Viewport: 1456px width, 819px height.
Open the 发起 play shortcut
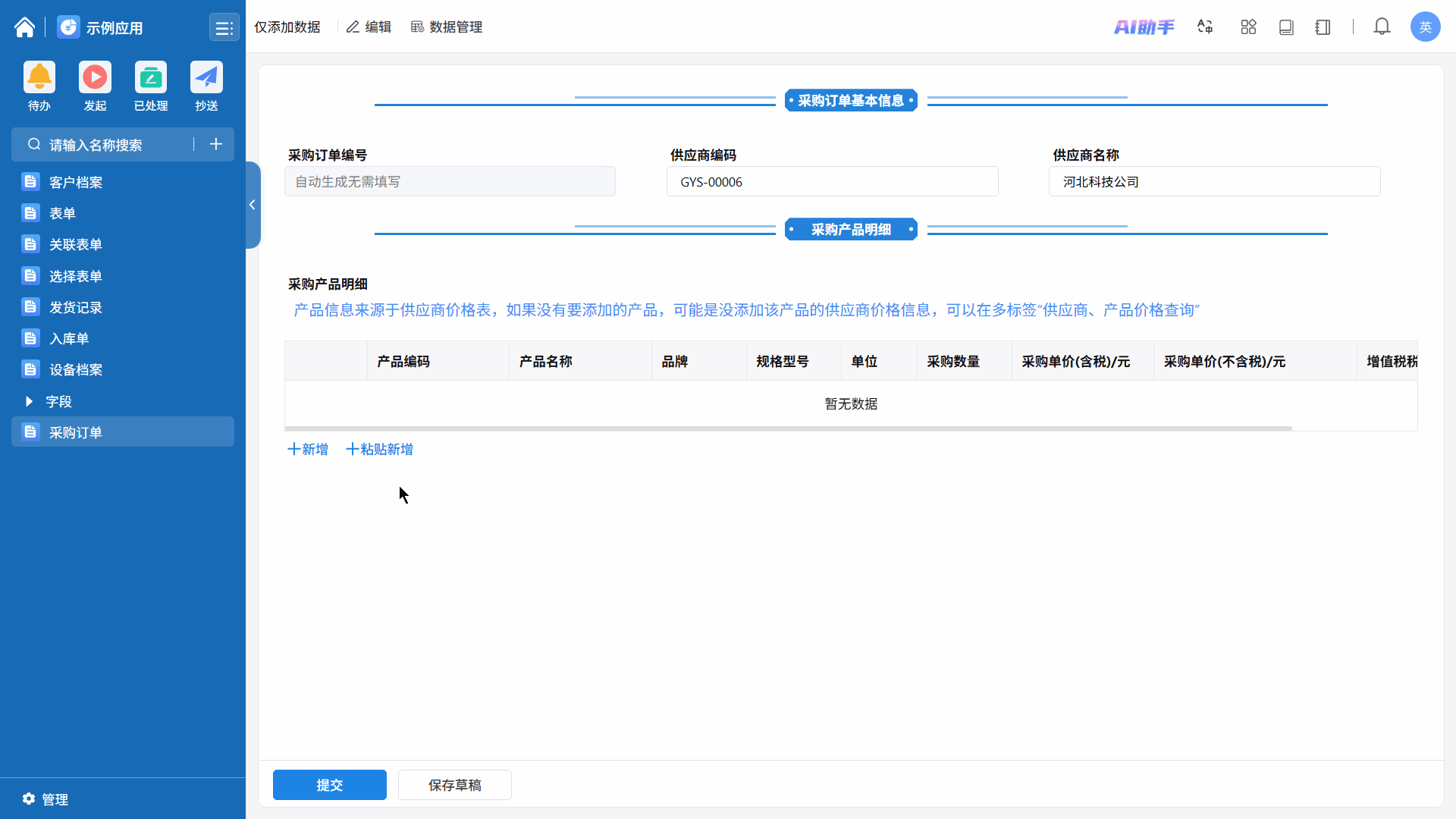point(95,77)
